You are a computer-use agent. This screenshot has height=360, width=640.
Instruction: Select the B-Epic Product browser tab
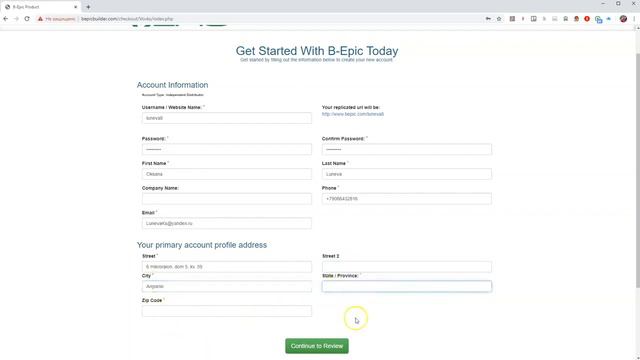pyautogui.click(x=41, y=7)
